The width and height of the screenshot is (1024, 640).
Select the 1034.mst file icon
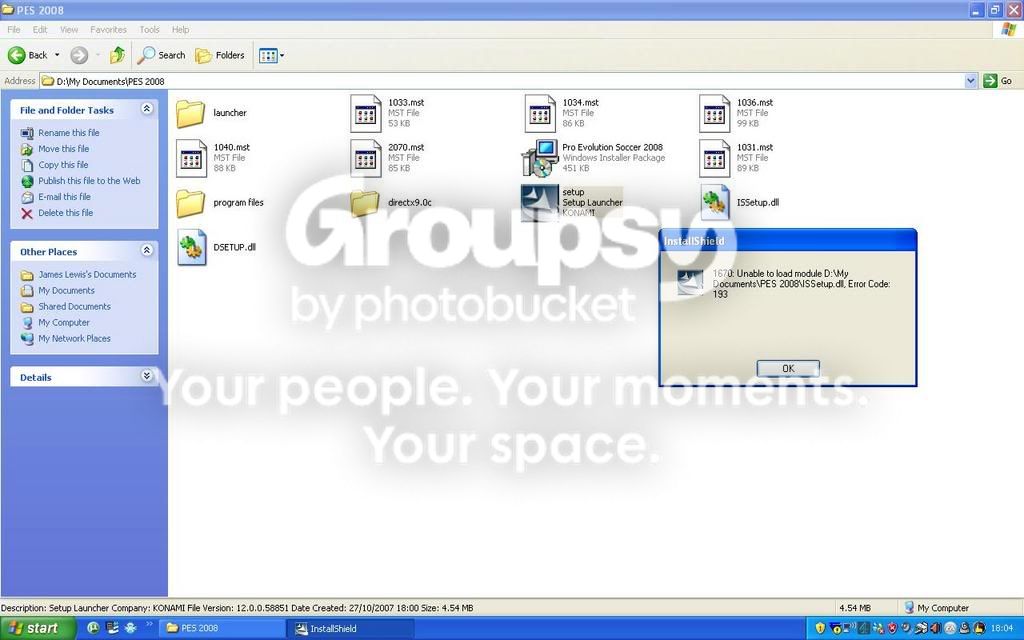coord(540,114)
